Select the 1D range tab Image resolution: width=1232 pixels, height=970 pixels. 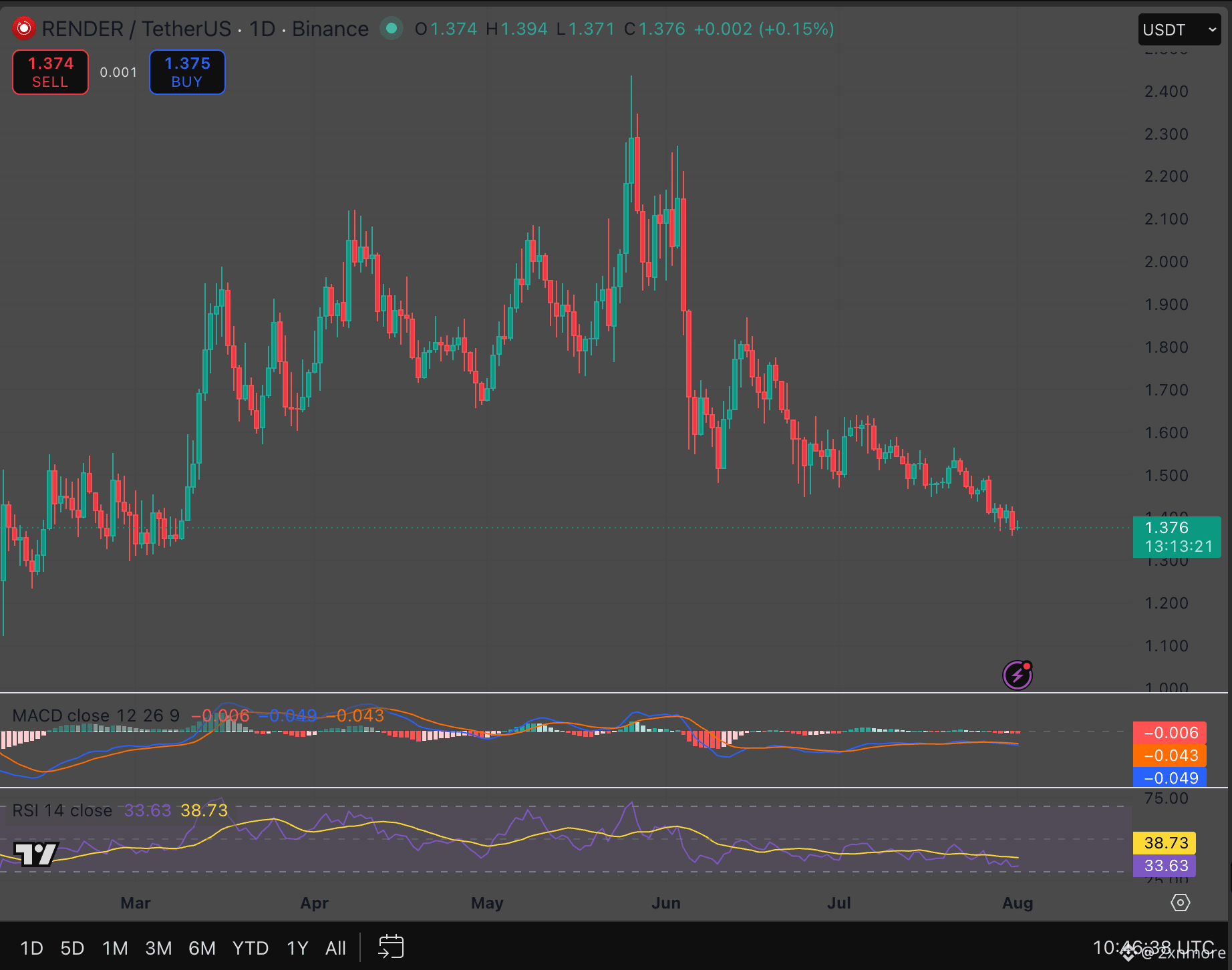pos(31,948)
